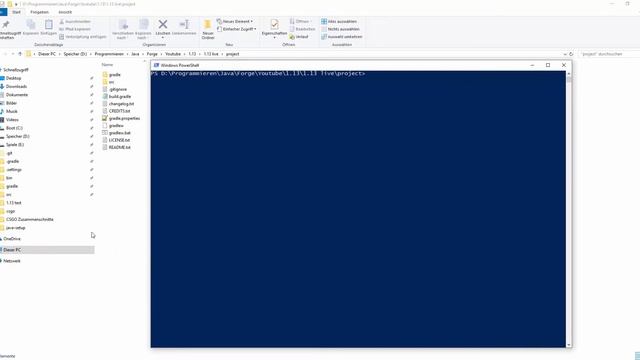This screenshot has height=360, width=640.
Task: Select Programmieren in the breadcrumb path
Action: 109,54
